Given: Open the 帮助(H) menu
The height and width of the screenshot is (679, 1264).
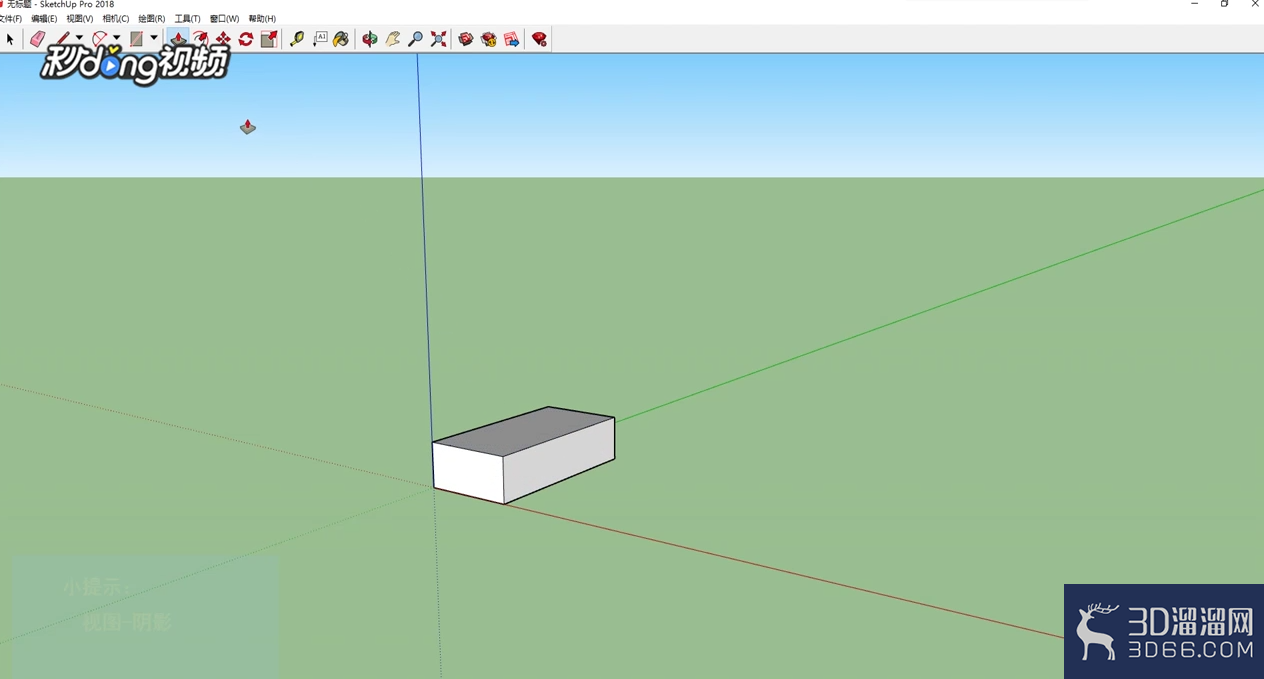Looking at the screenshot, I should click(262, 19).
